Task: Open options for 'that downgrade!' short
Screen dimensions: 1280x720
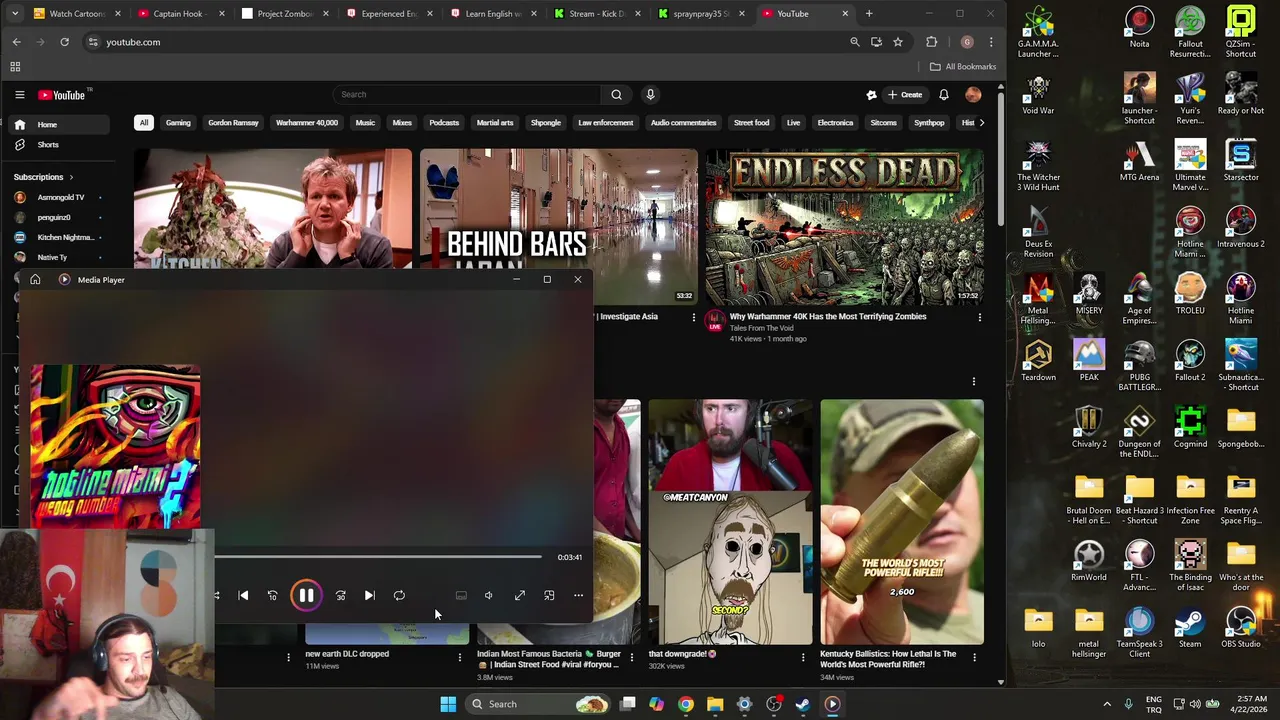Action: 803,657
